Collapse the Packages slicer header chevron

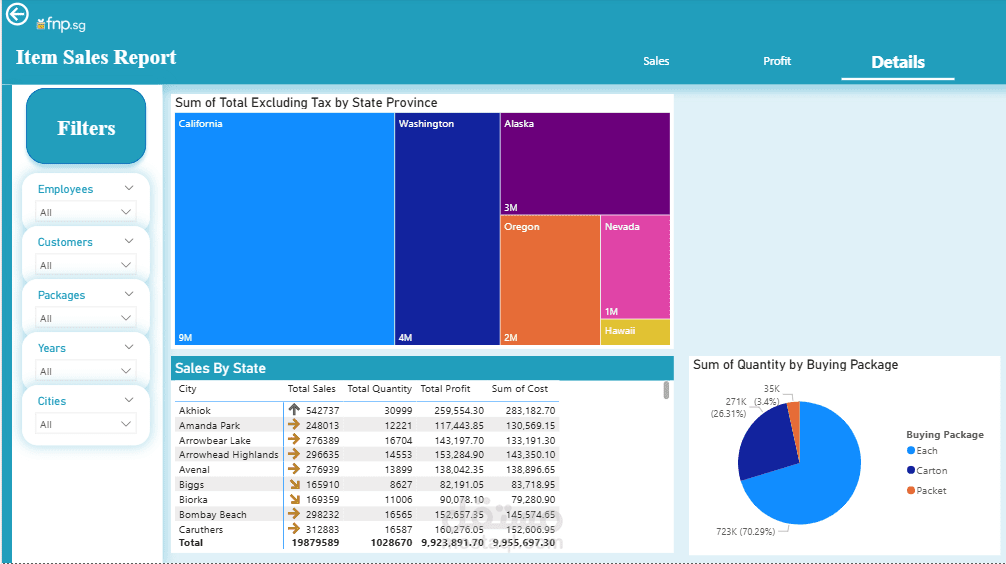tap(129, 294)
